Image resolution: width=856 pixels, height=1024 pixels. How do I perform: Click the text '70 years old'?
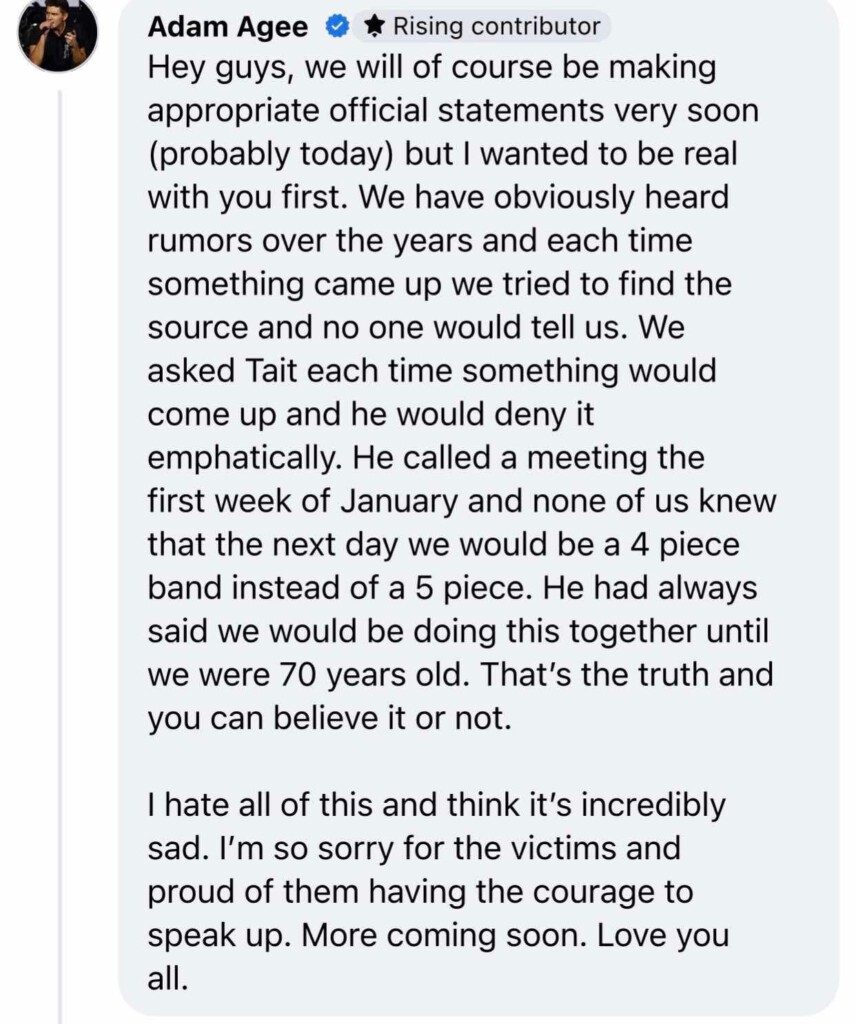(x=374, y=674)
